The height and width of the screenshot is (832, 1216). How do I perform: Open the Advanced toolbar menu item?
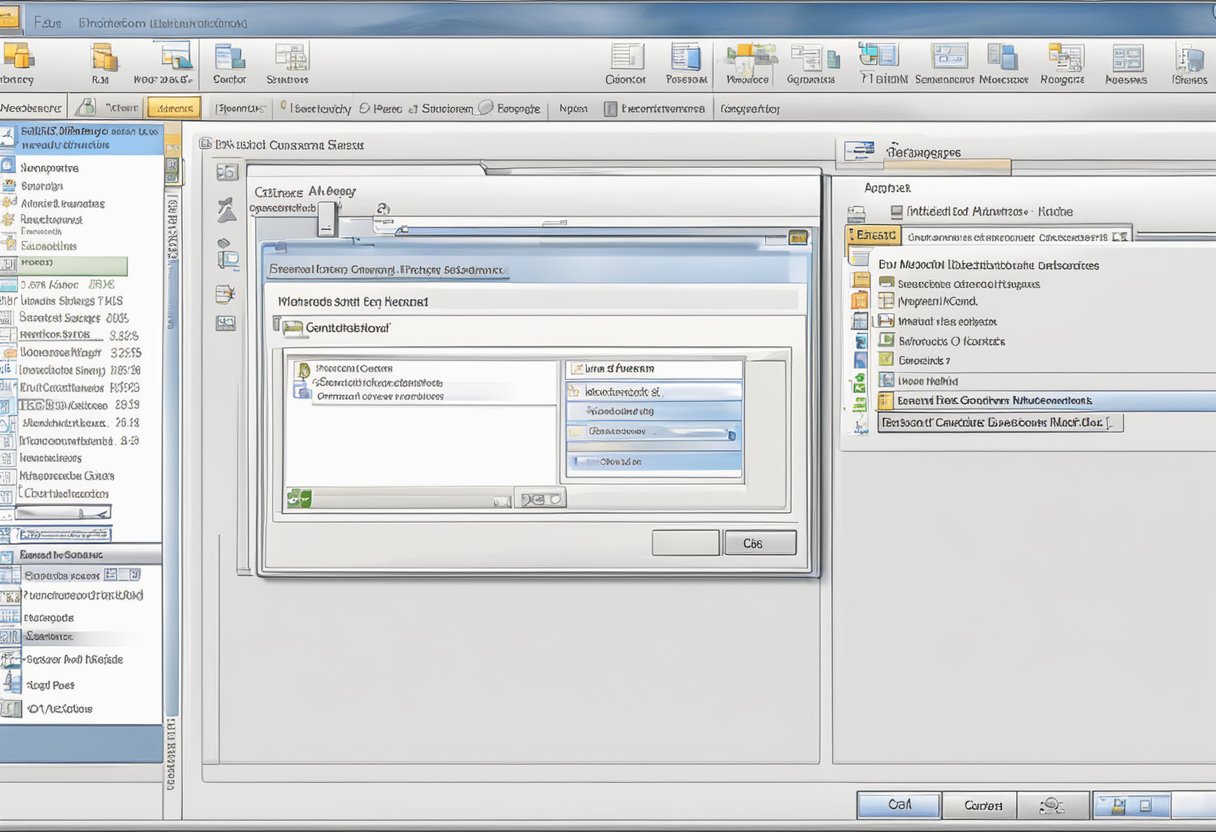point(171,107)
